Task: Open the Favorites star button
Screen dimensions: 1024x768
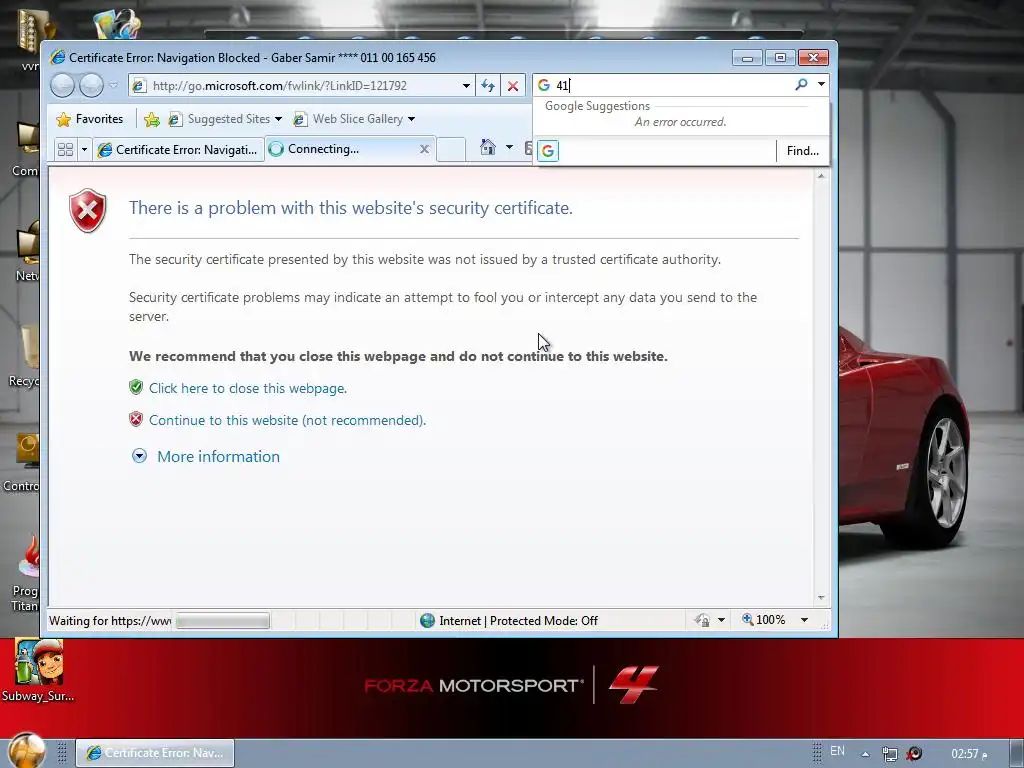Action: [90, 119]
